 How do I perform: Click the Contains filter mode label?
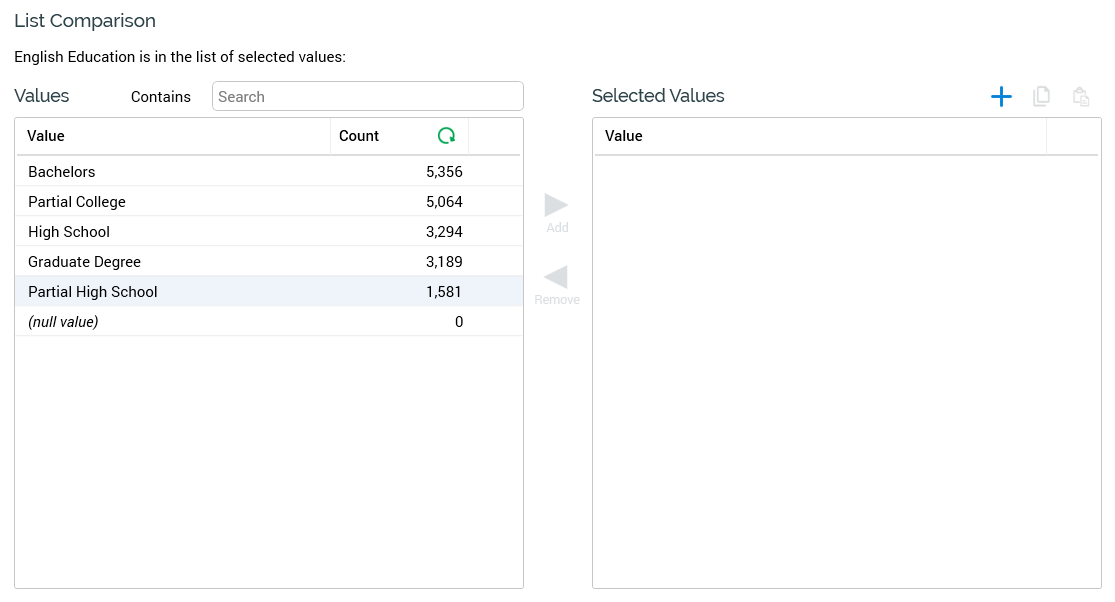tap(161, 97)
